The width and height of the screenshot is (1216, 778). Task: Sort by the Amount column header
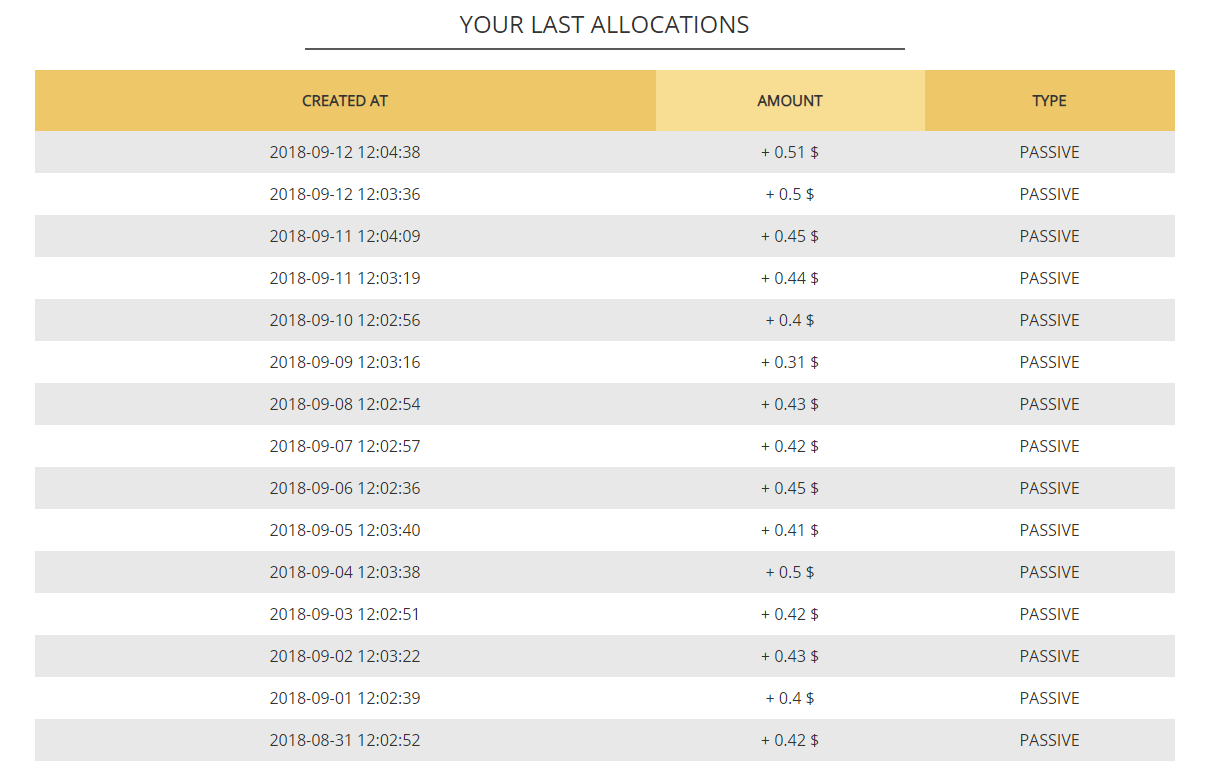[x=790, y=101]
